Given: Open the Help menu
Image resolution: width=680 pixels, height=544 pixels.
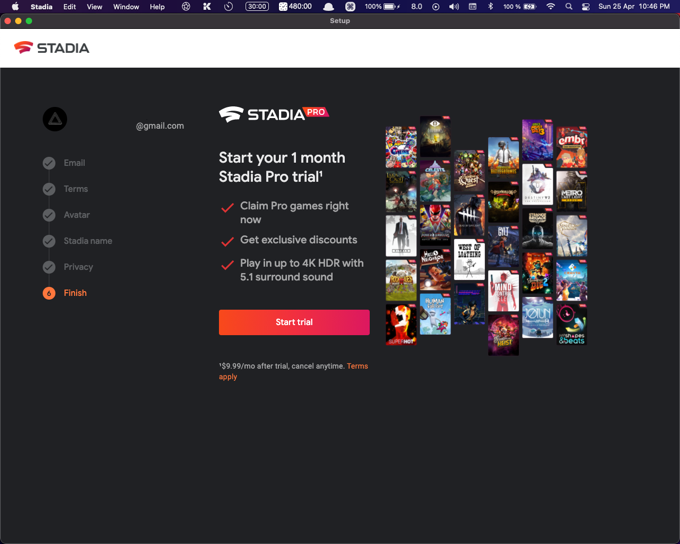Looking at the screenshot, I should point(157,7).
